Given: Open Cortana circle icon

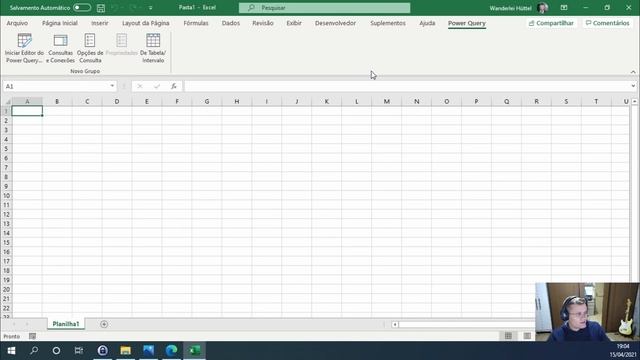Looking at the screenshot, I should [56, 351].
